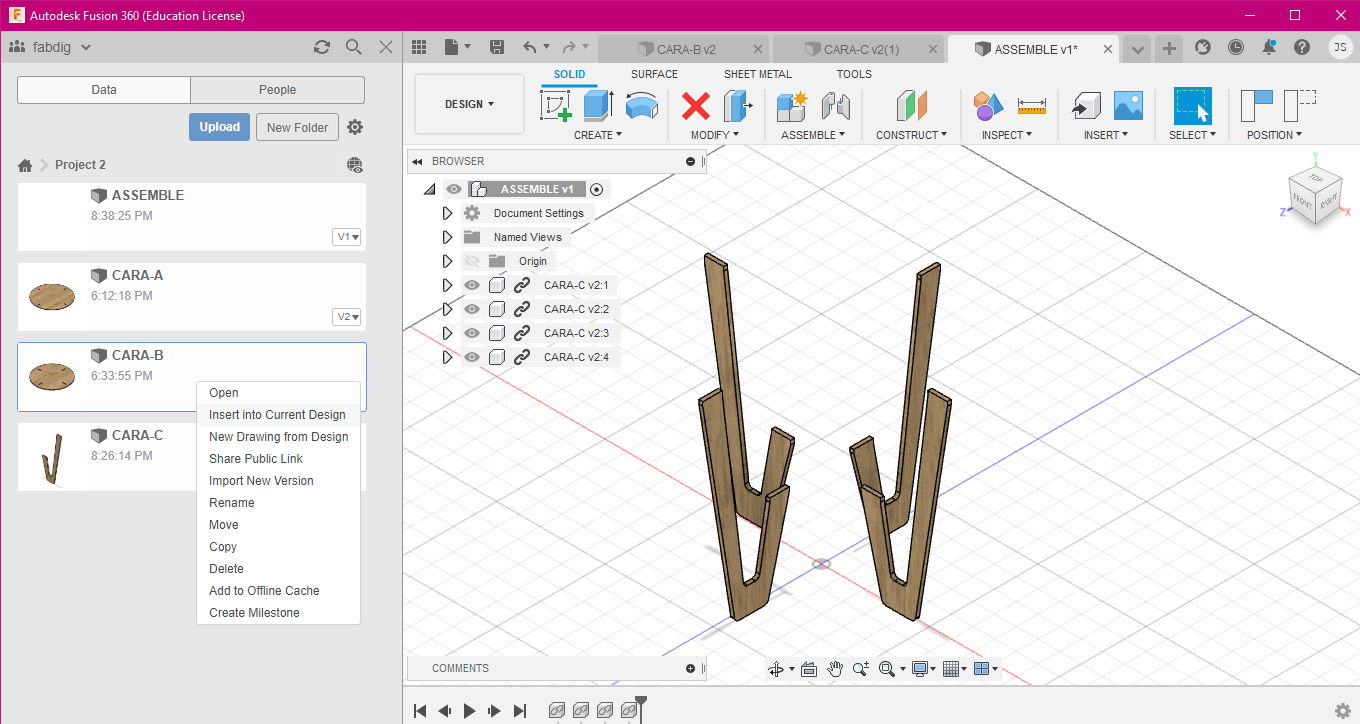Choose Insert into Current Design
This screenshot has height=724, width=1360.
click(x=278, y=415)
